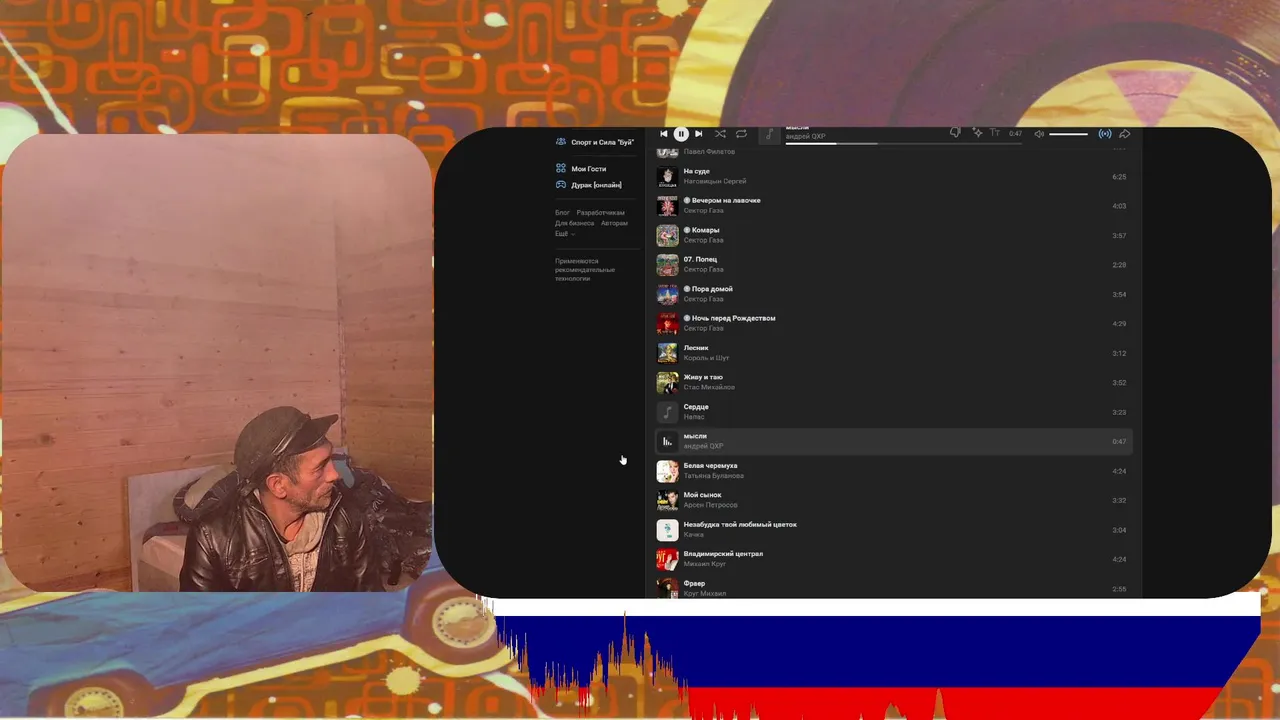Click track title Лесник
Image resolution: width=1280 pixels, height=720 pixels.
coord(696,348)
